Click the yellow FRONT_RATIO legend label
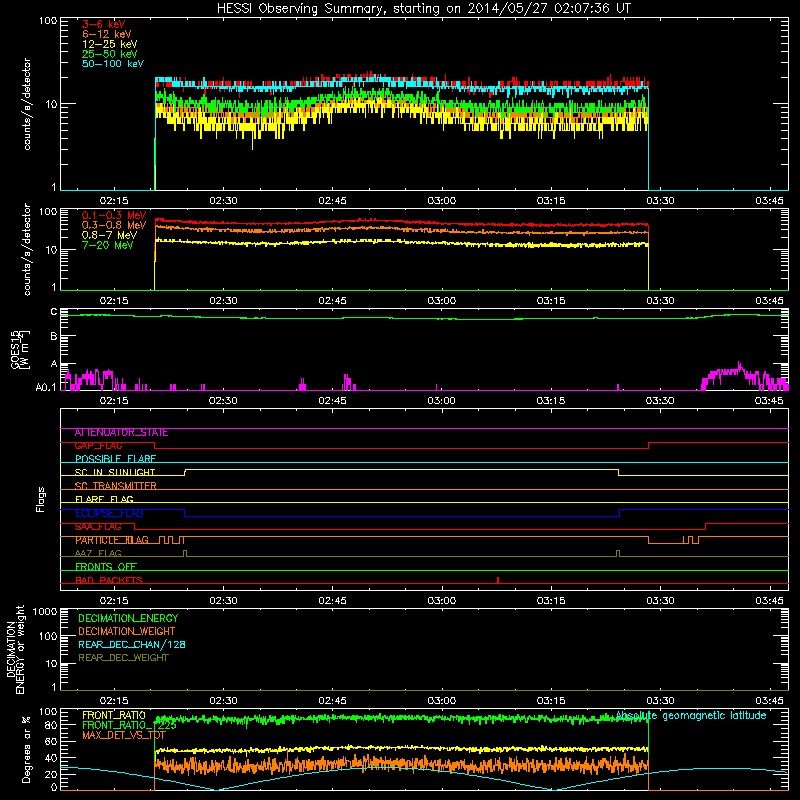 (114, 715)
